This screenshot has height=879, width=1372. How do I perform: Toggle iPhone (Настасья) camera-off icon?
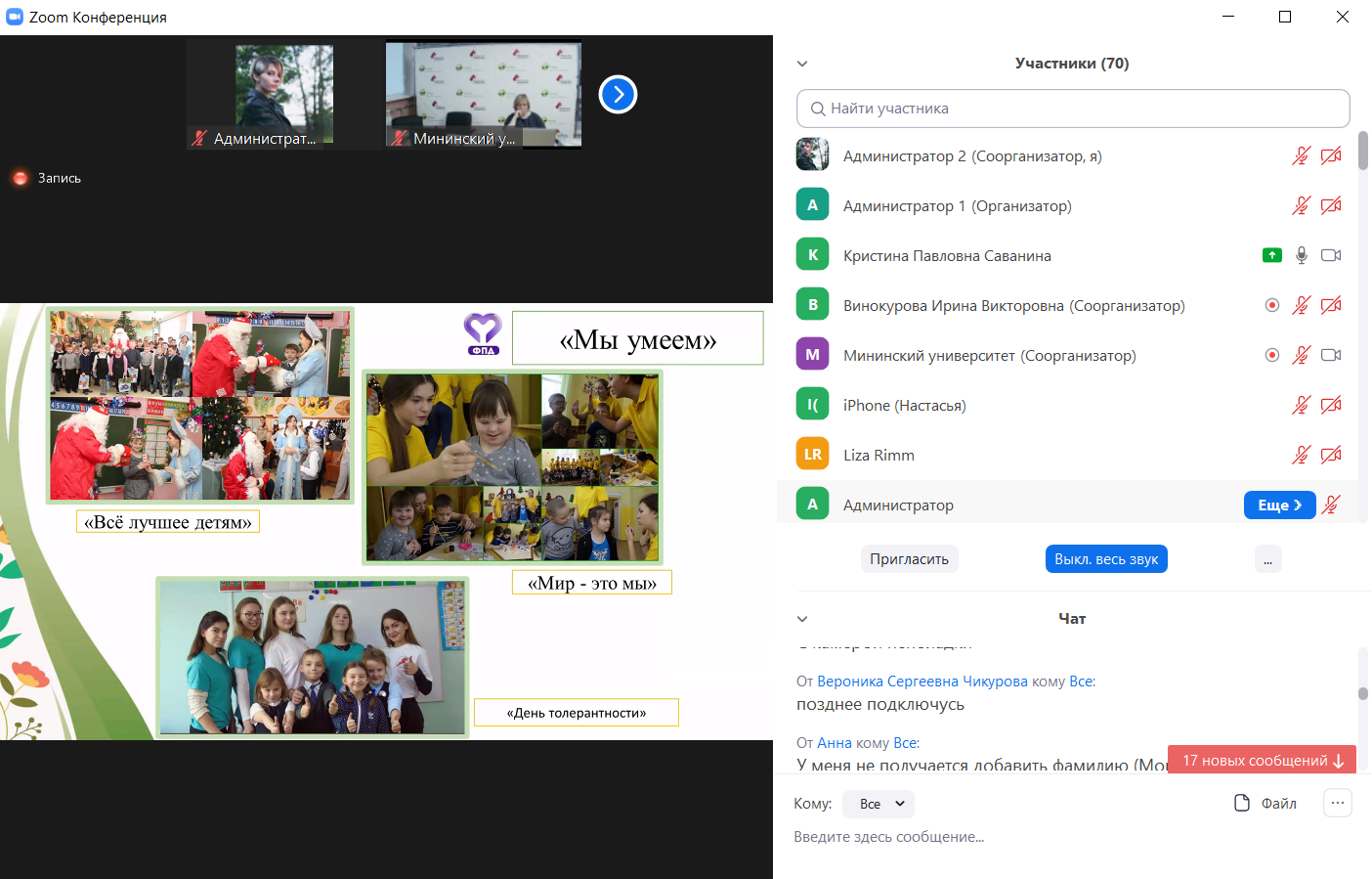tap(1330, 405)
